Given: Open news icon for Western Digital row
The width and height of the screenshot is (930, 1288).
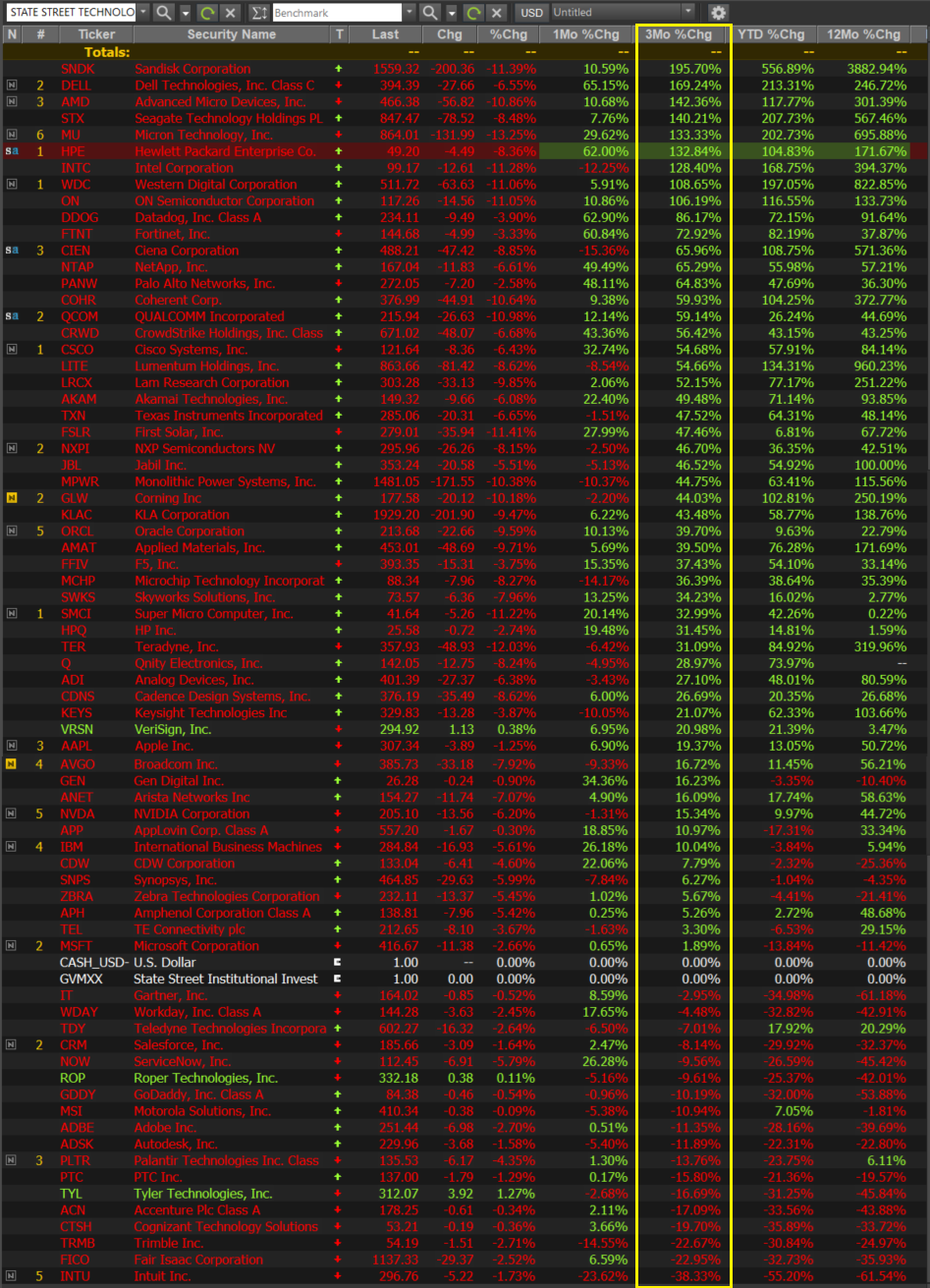Looking at the screenshot, I should point(12,185).
